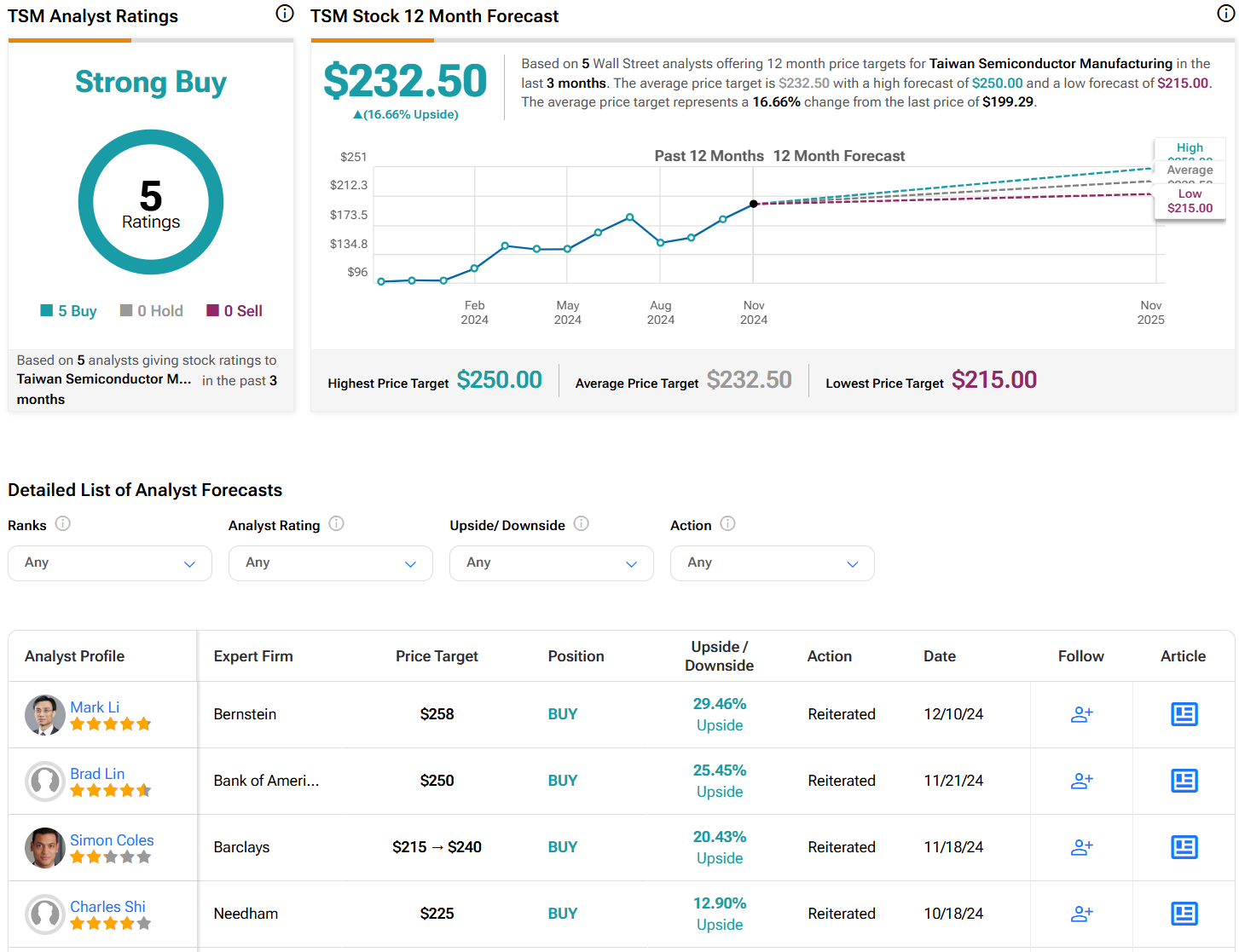This screenshot has height=952, width=1239.
Task: Open the Upside/Downside dropdown
Action: (552, 563)
